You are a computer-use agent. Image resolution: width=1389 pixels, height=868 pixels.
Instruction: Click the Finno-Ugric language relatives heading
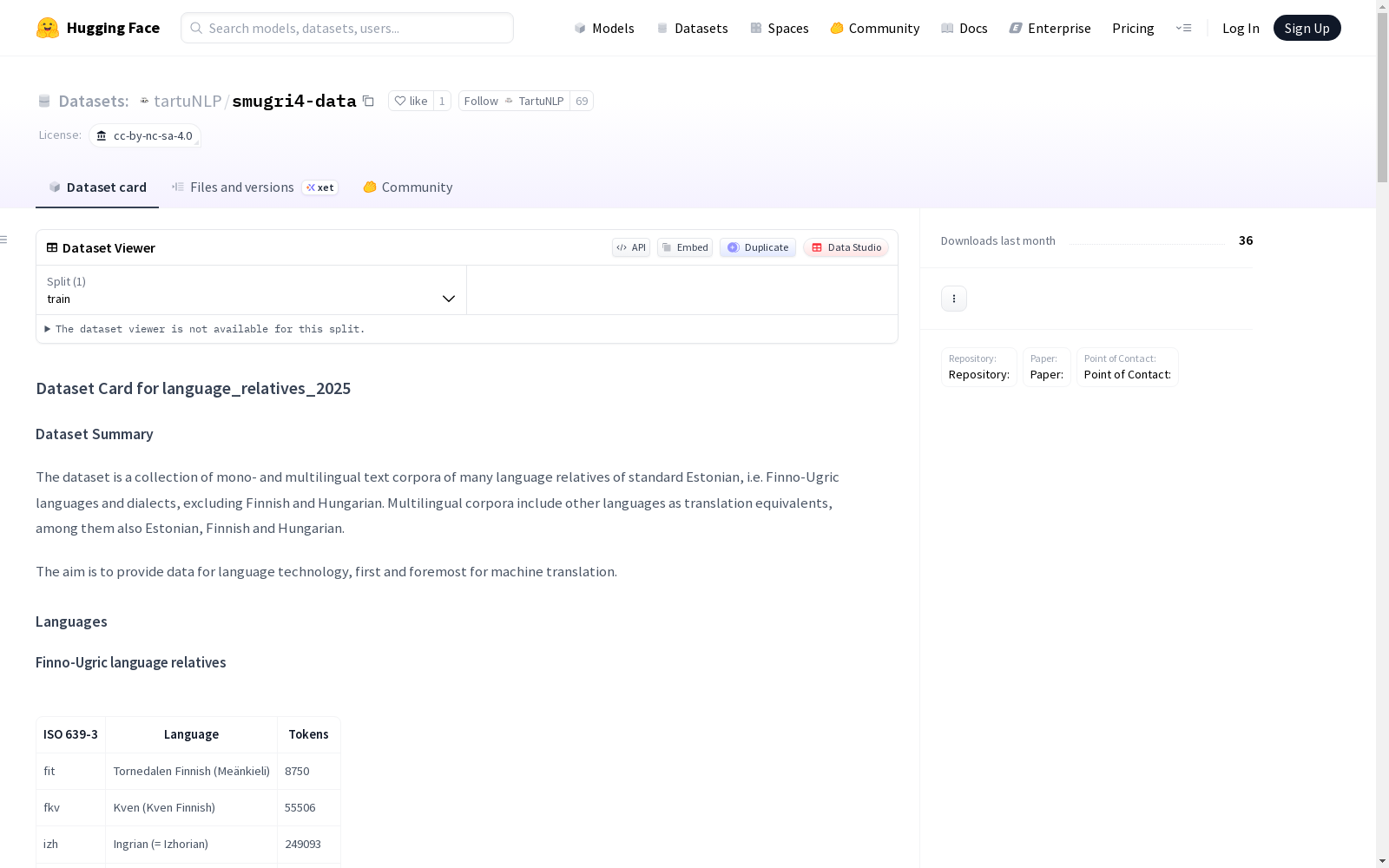(x=131, y=662)
